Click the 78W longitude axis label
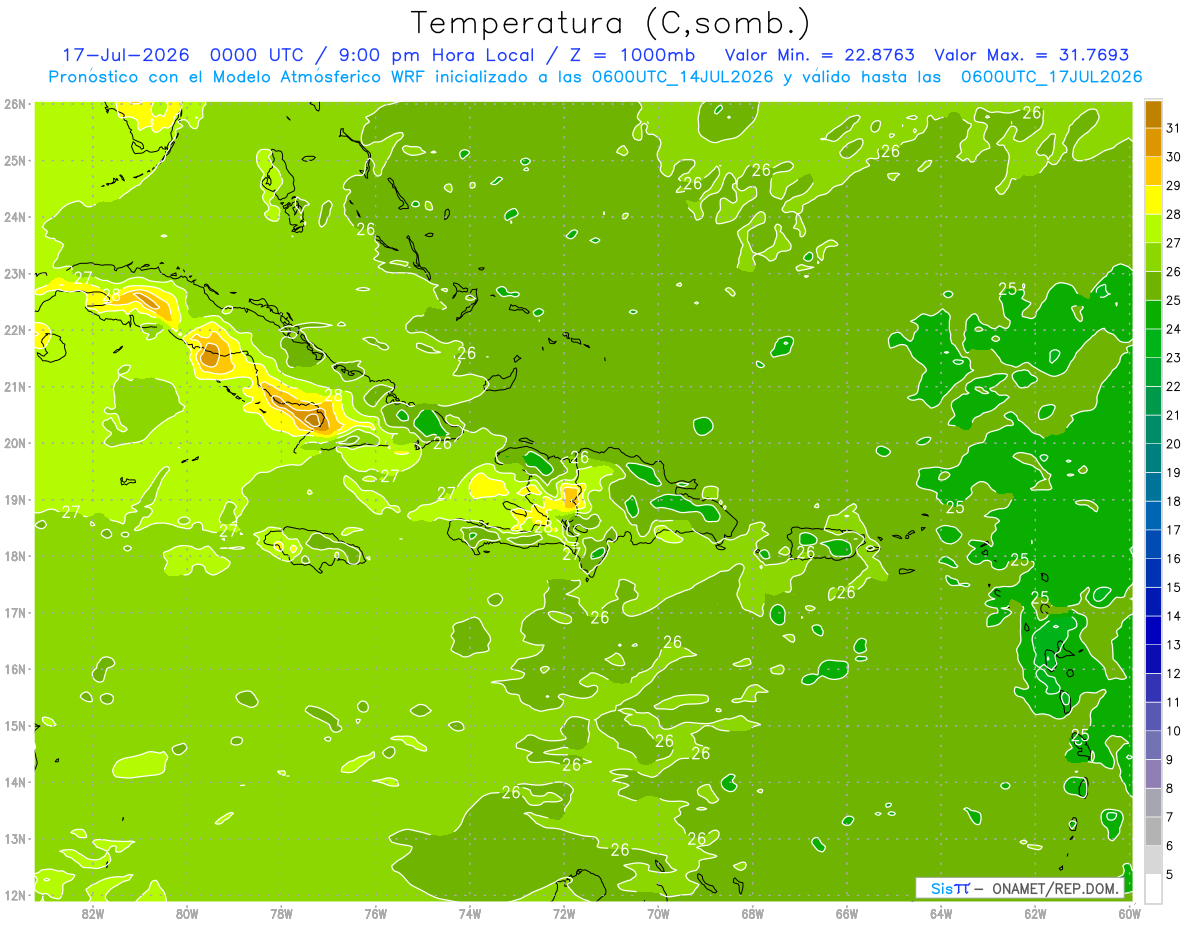1200x927 pixels. [281, 913]
